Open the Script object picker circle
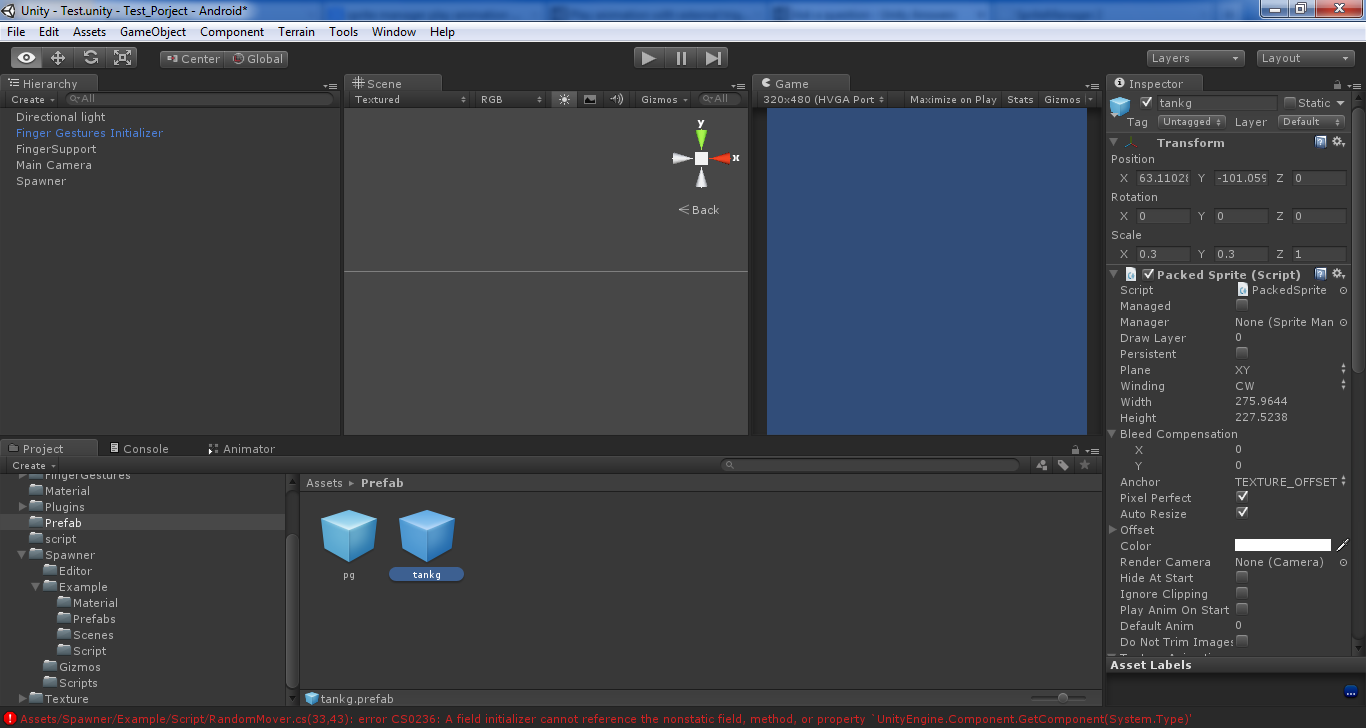Viewport: 1366px width, 728px height. point(1343,290)
